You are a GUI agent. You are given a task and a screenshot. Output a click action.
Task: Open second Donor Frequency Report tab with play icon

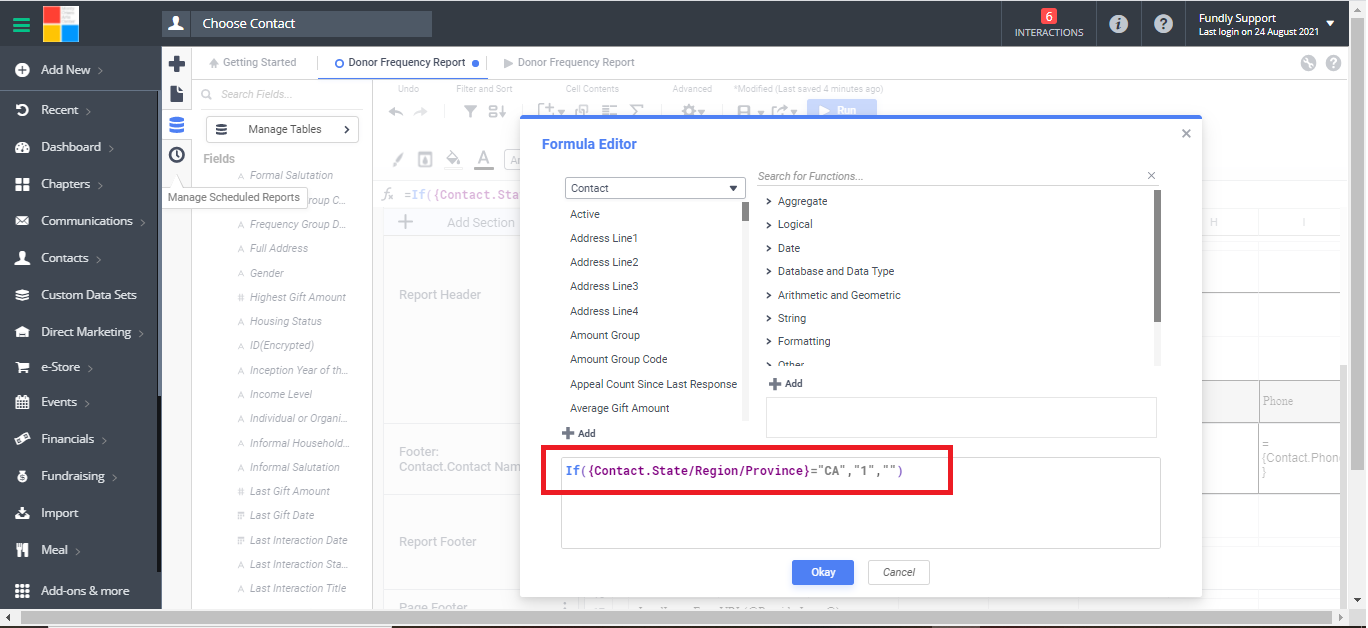(x=569, y=62)
